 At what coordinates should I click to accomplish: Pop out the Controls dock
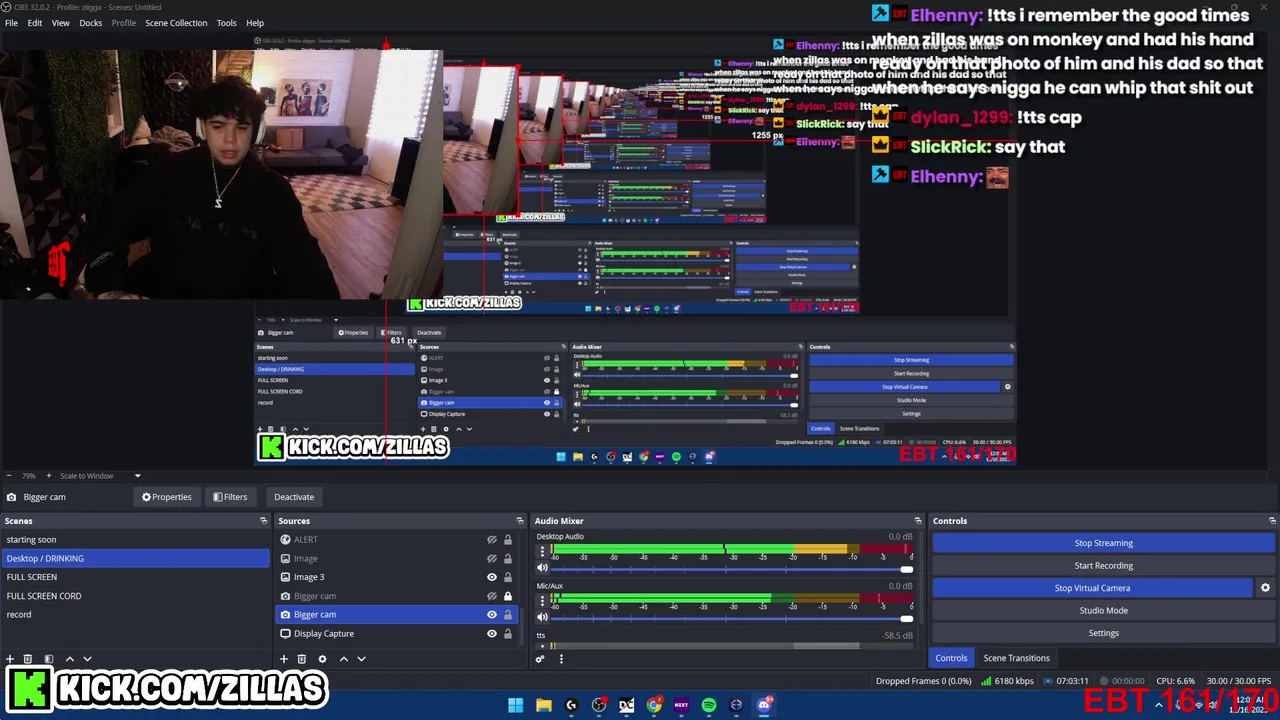(1272, 521)
